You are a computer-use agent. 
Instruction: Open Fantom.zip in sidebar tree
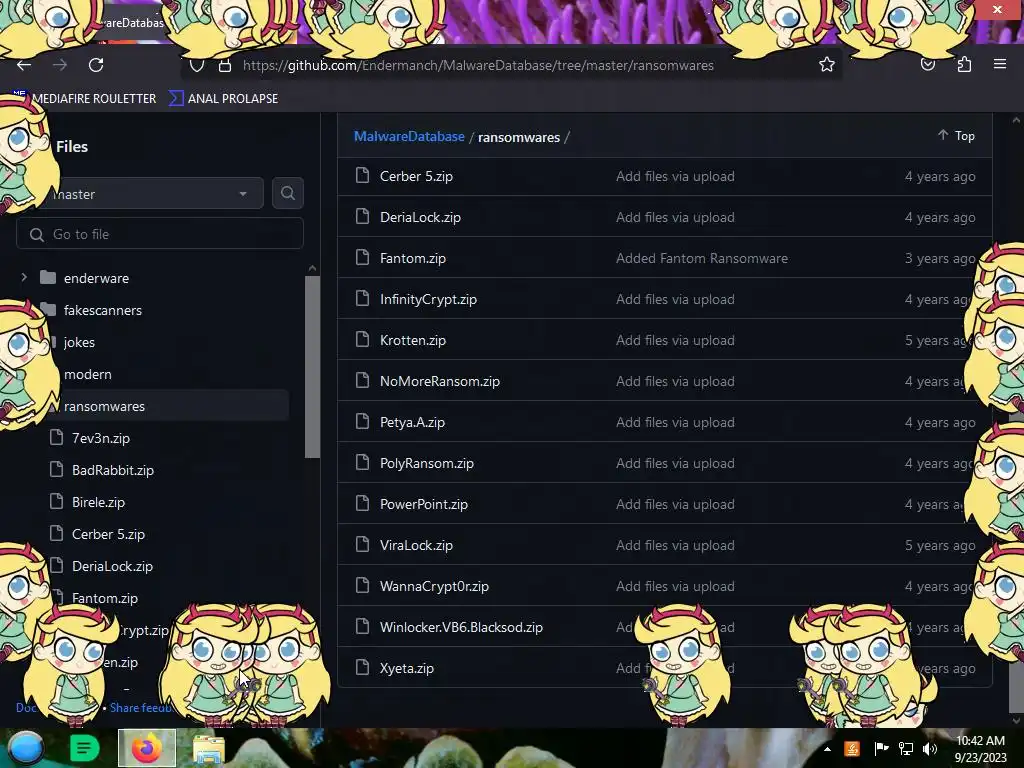(x=104, y=598)
